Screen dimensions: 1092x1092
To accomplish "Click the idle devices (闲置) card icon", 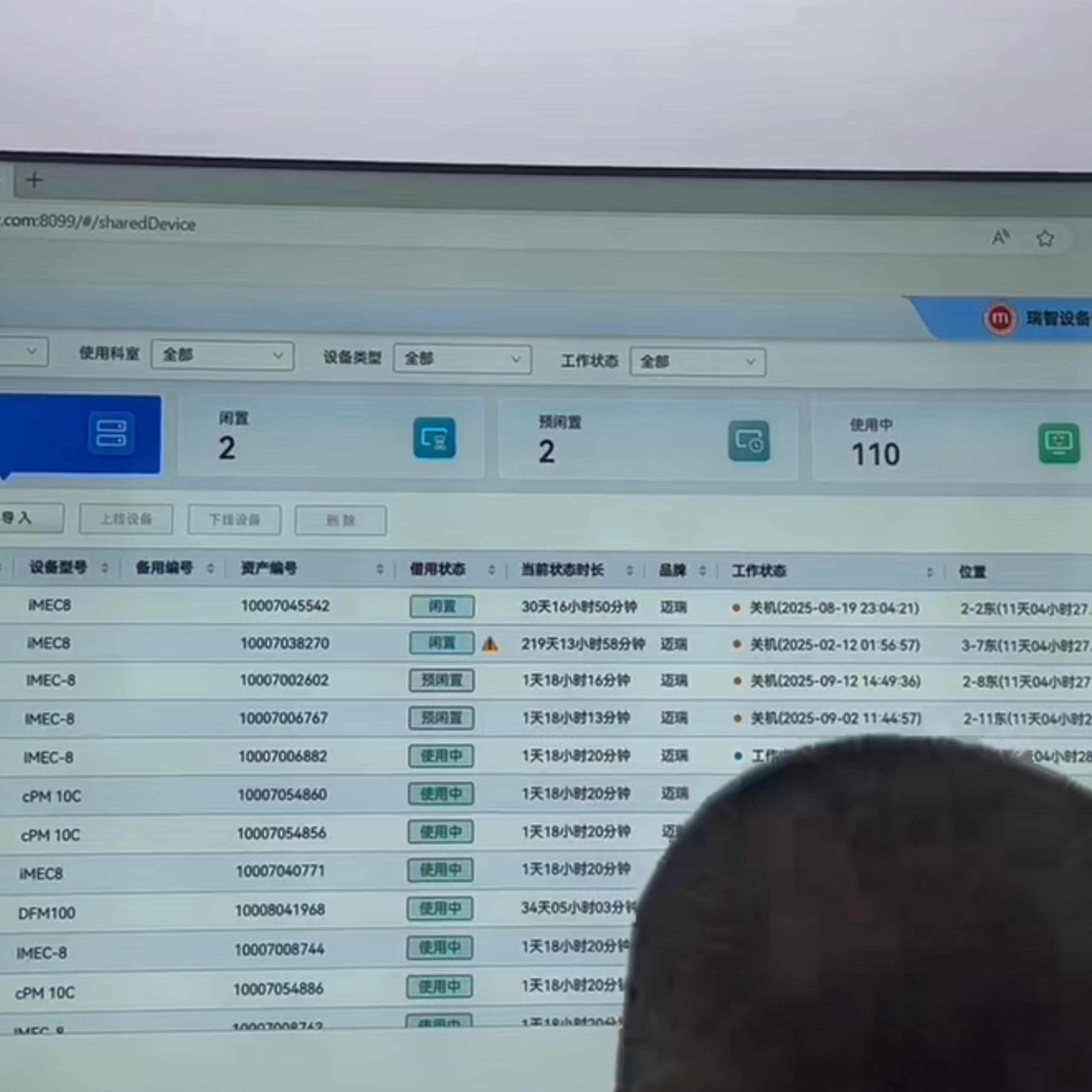I will click(434, 438).
